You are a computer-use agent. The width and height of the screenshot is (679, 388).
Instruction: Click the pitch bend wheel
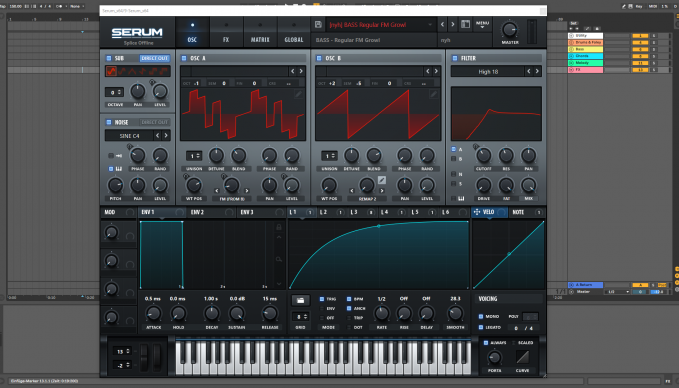tap(144, 357)
